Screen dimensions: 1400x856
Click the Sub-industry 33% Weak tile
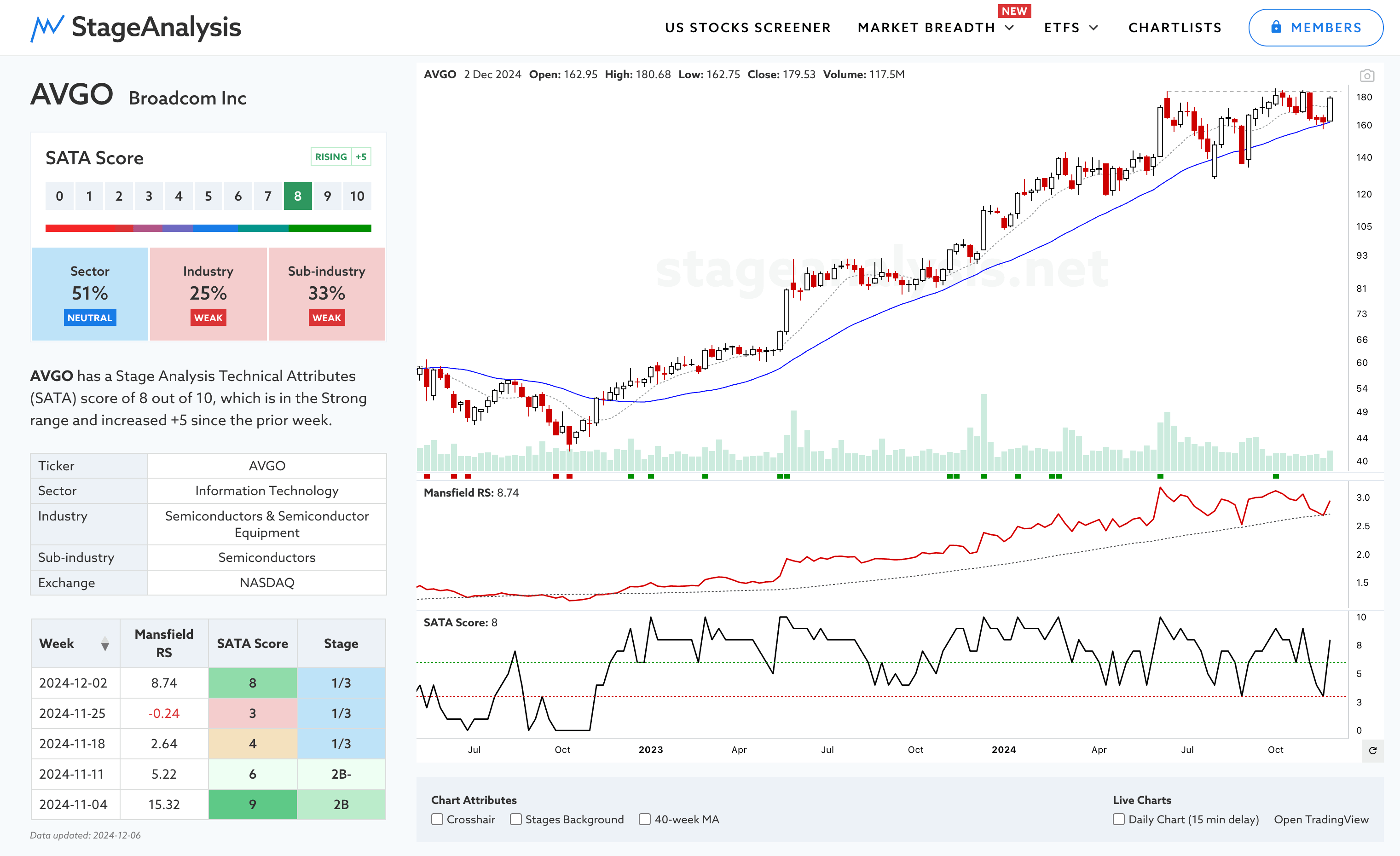(327, 294)
